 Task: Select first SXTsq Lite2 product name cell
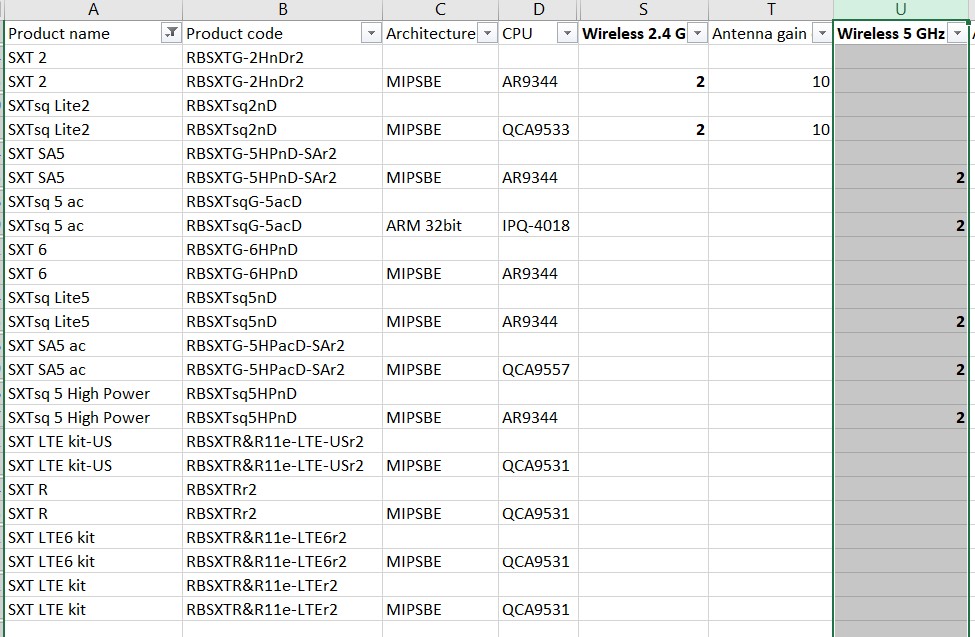click(93, 106)
